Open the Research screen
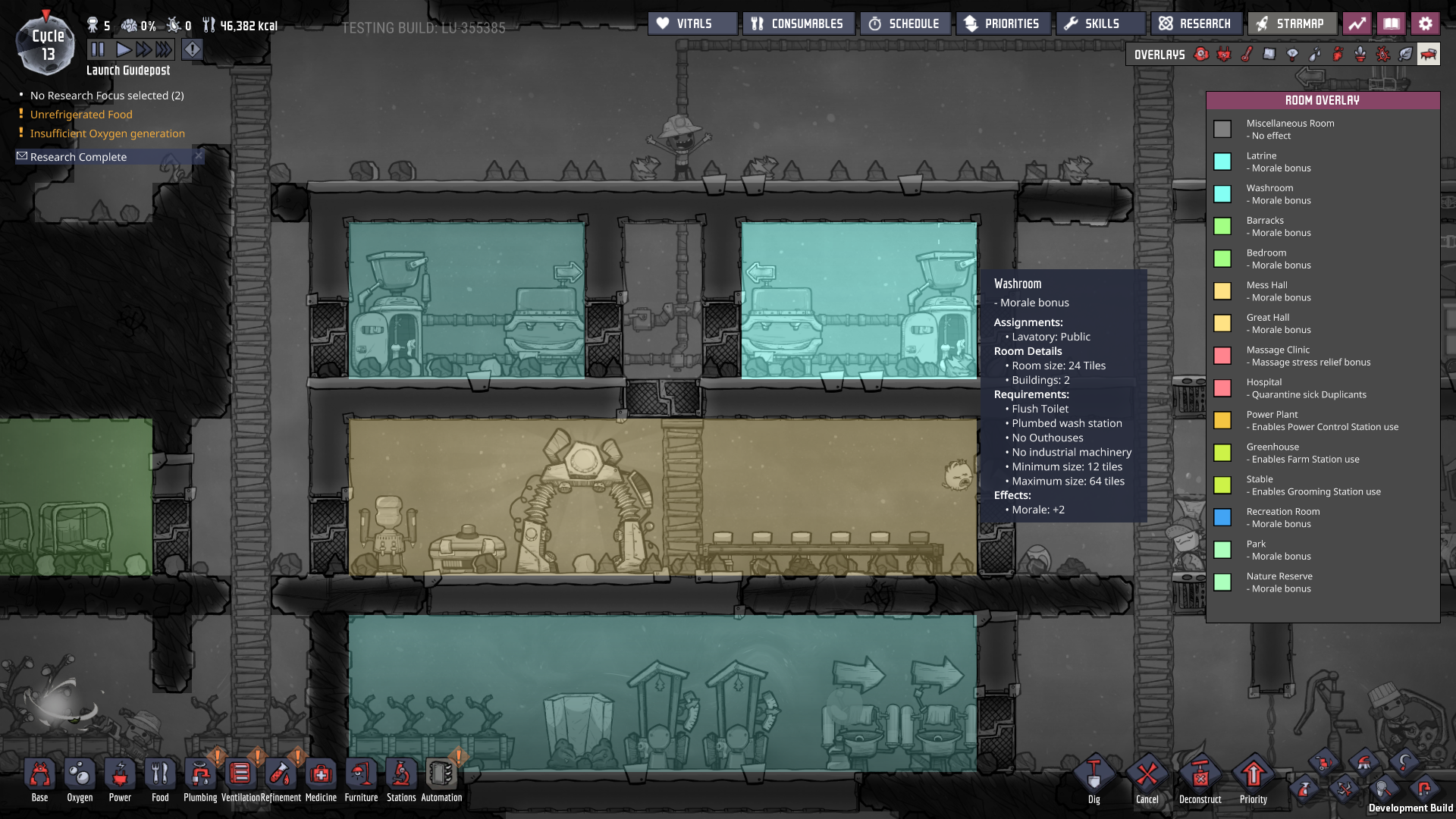This screenshot has width=1456, height=819. 1195,24
